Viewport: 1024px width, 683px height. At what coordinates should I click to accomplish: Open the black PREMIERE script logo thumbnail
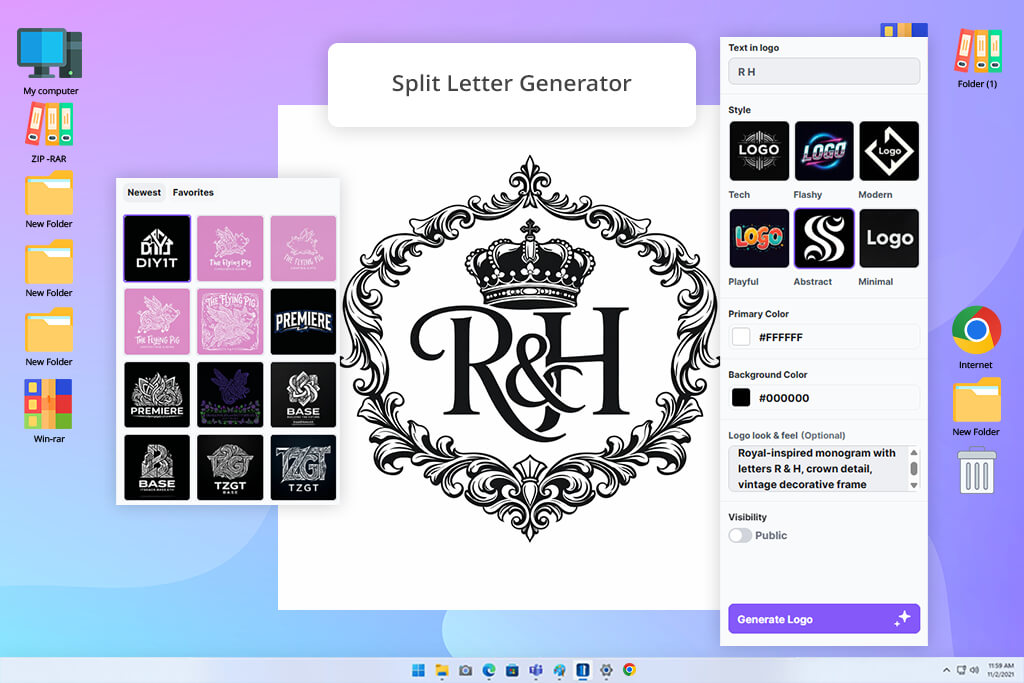[x=303, y=321]
